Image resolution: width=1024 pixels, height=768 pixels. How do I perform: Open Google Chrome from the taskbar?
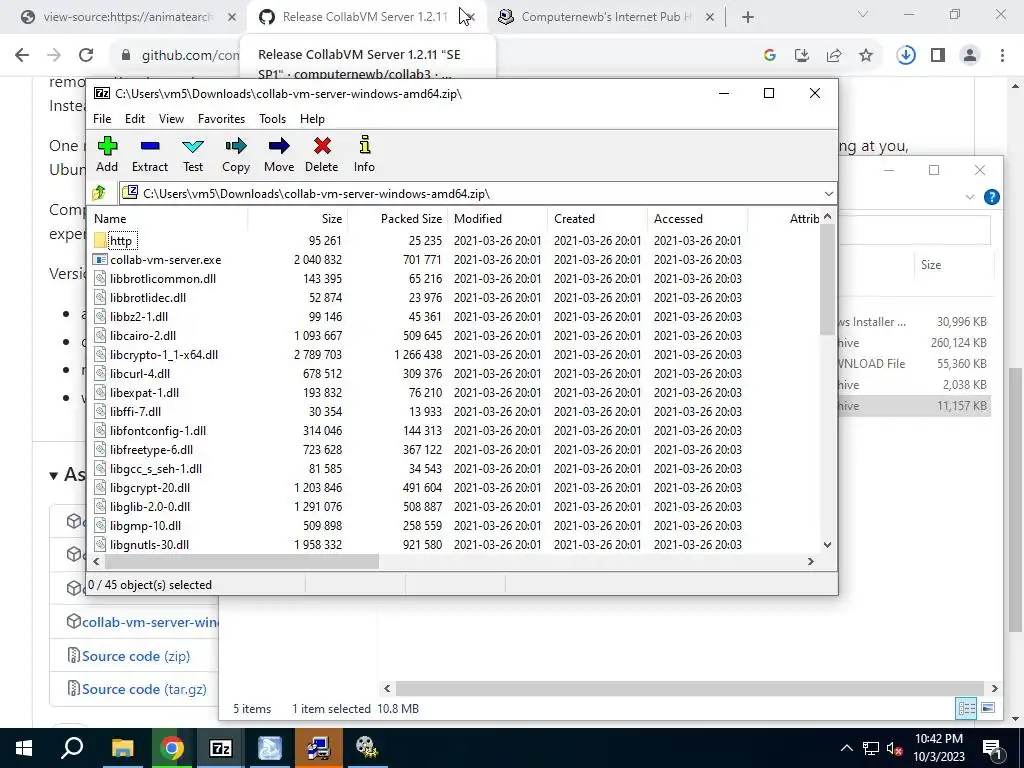[x=172, y=748]
